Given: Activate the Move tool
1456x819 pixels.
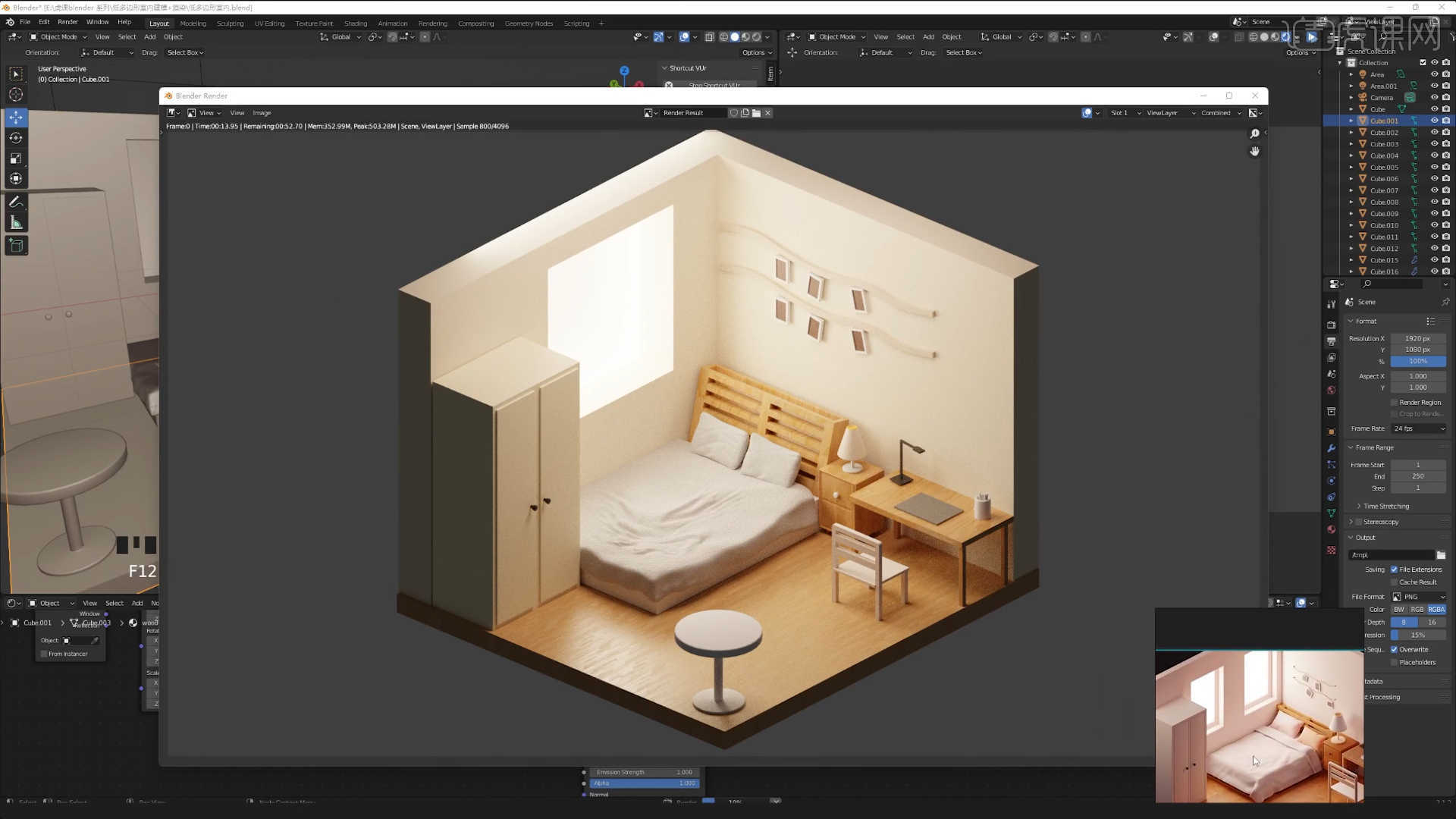Looking at the screenshot, I should 16,118.
